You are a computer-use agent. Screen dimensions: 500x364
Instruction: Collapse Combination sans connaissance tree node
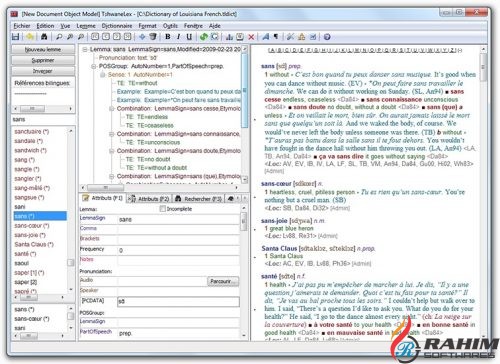pyautogui.click(x=112, y=134)
